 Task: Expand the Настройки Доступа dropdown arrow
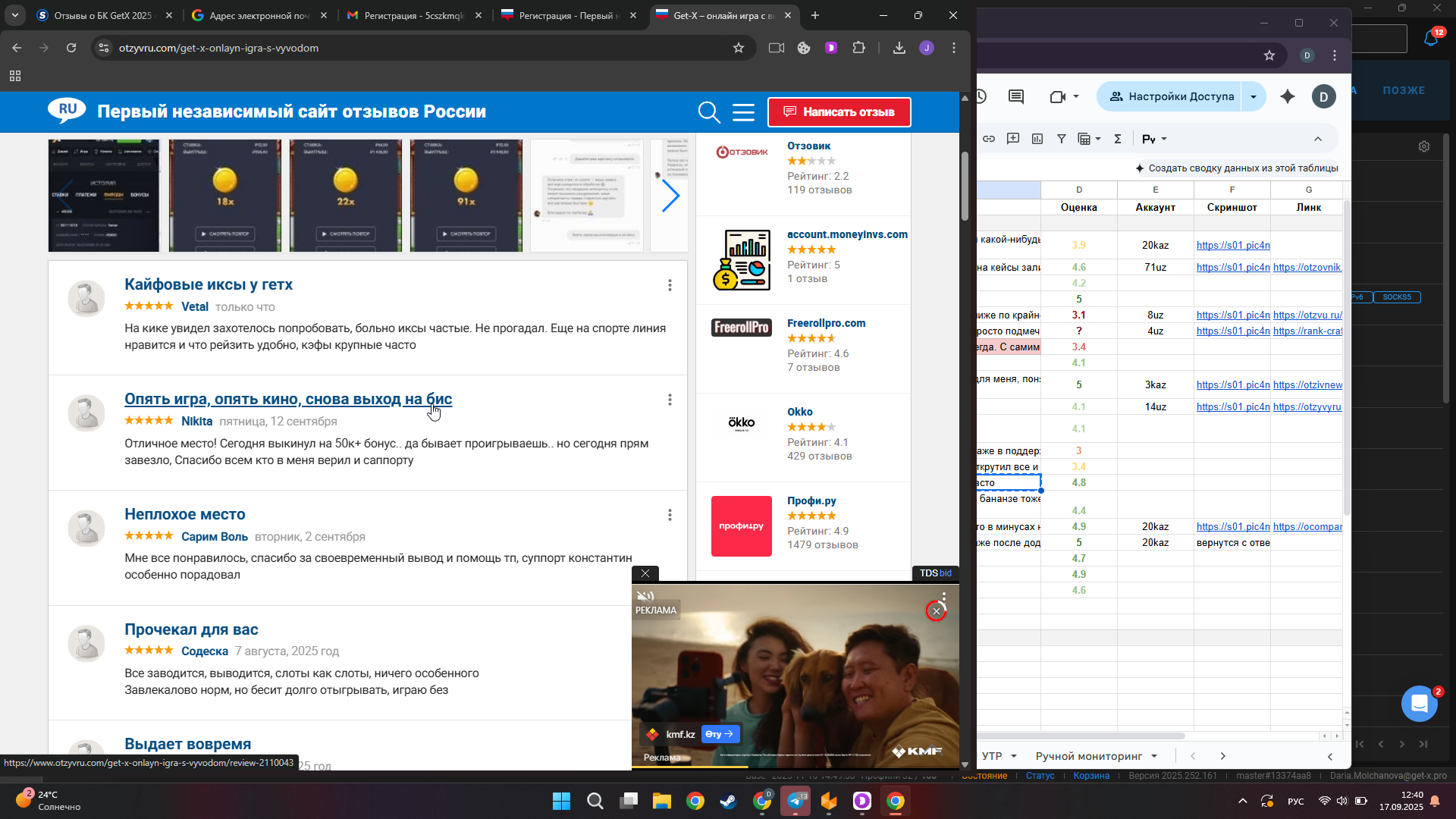(1254, 96)
